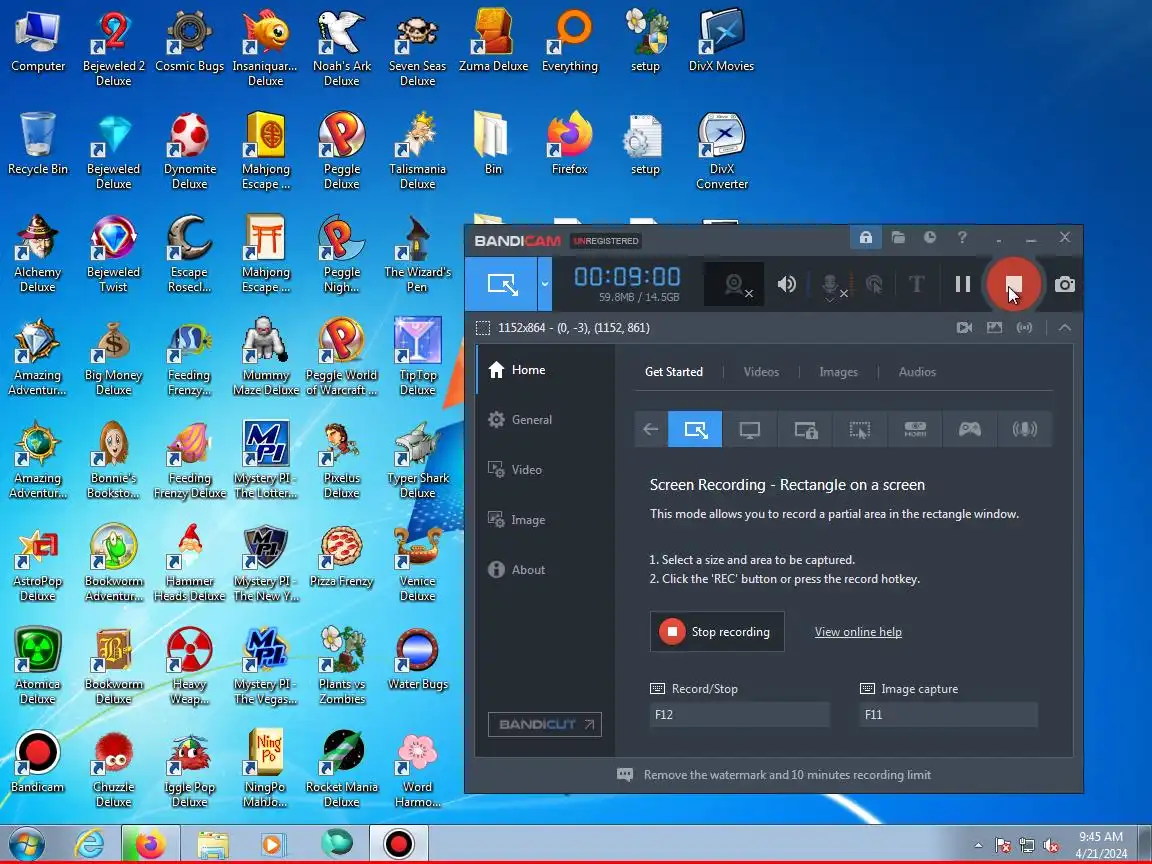
Task: Select the Bejeweled Twist desktop icon
Action: point(113,253)
